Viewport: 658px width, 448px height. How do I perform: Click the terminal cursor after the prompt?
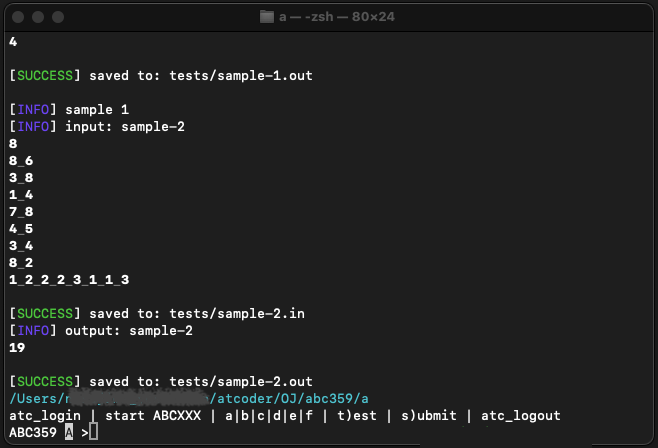pyautogui.click(x=94, y=432)
